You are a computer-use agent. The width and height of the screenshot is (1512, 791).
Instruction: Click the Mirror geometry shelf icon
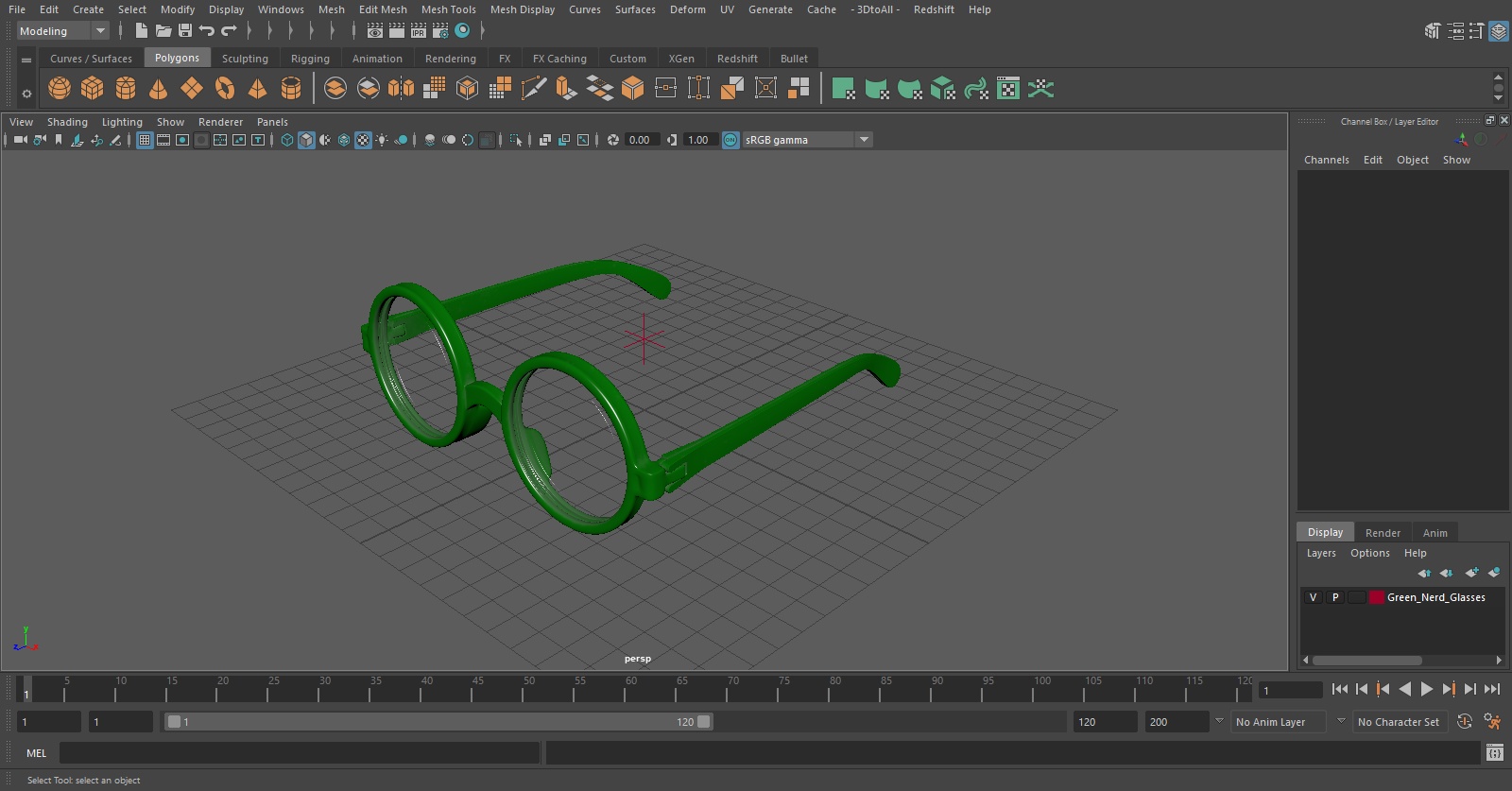pyautogui.click(x=401, y=89)
